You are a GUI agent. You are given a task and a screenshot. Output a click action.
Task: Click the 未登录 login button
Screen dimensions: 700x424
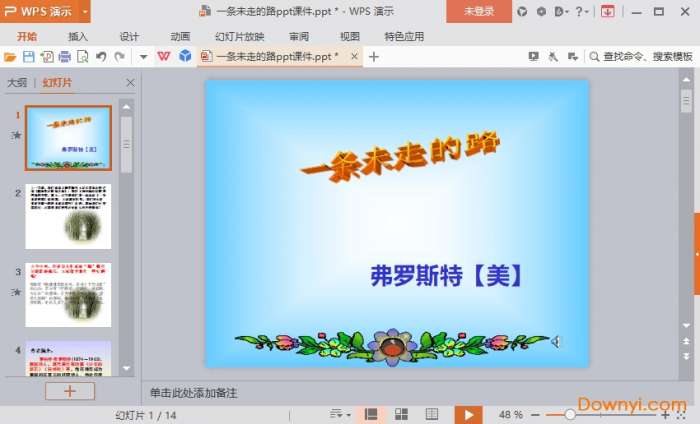tap(479, 11)
